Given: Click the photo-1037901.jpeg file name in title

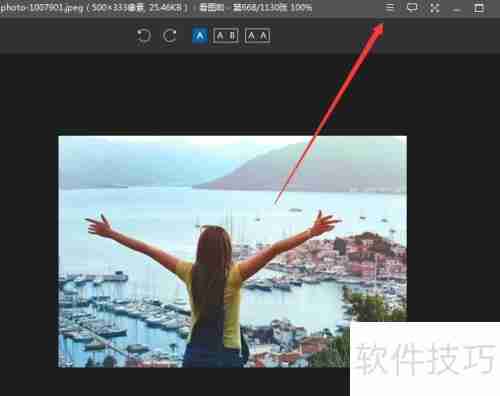Looking at the screenshot, I should pos(42,7).
